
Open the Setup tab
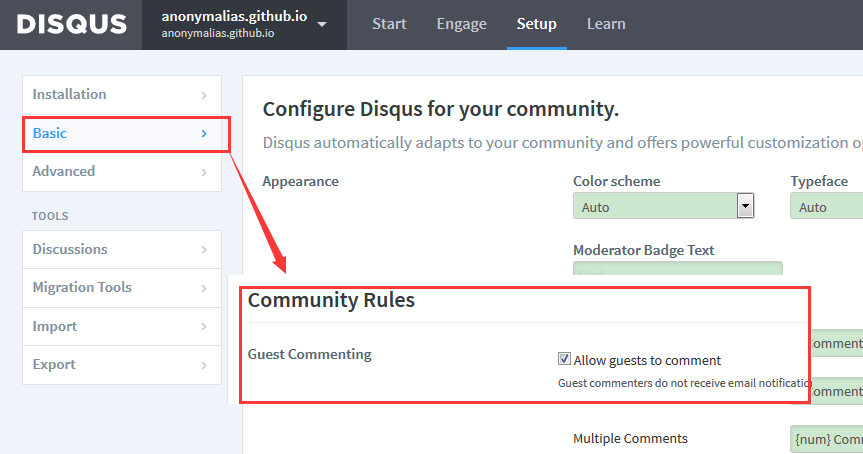coord(537,24)
